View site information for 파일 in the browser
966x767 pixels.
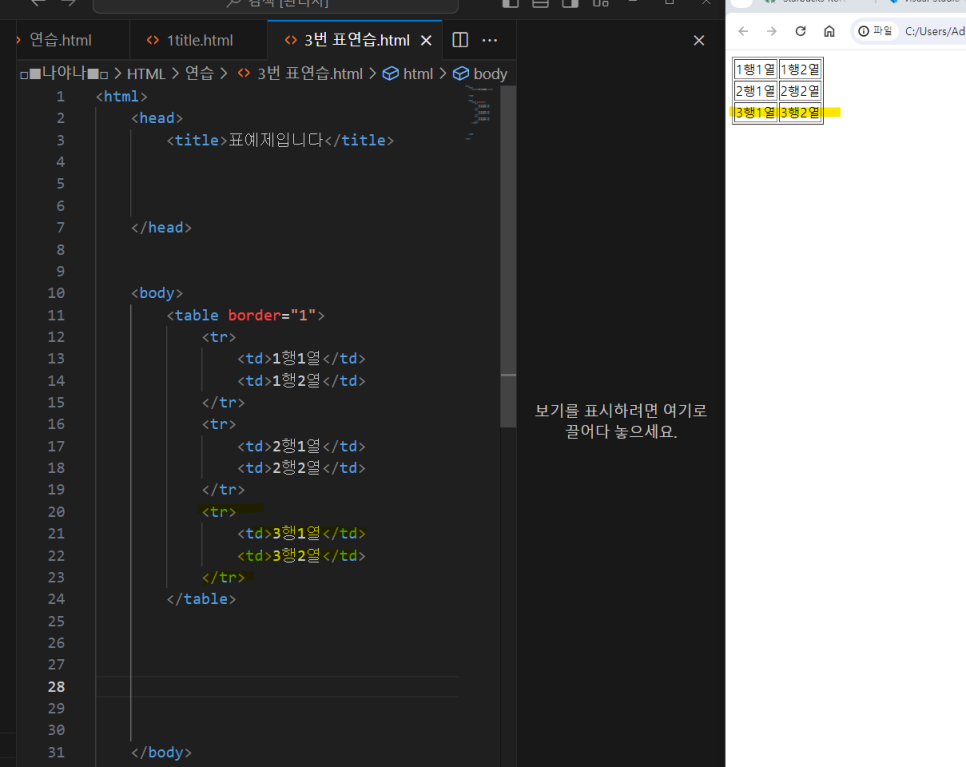click(x=875, y=31)
